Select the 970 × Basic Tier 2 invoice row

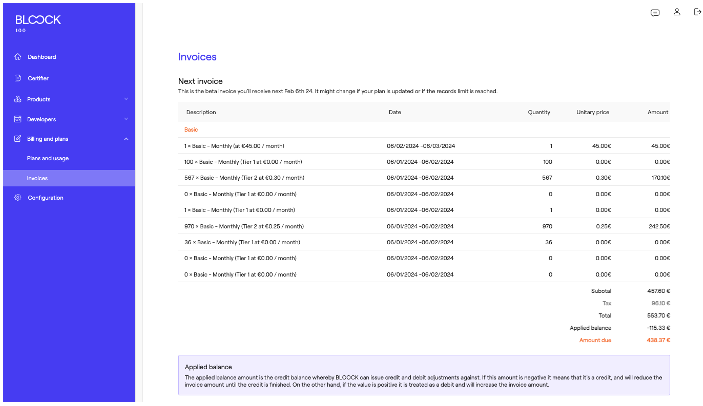coord(245,226)
